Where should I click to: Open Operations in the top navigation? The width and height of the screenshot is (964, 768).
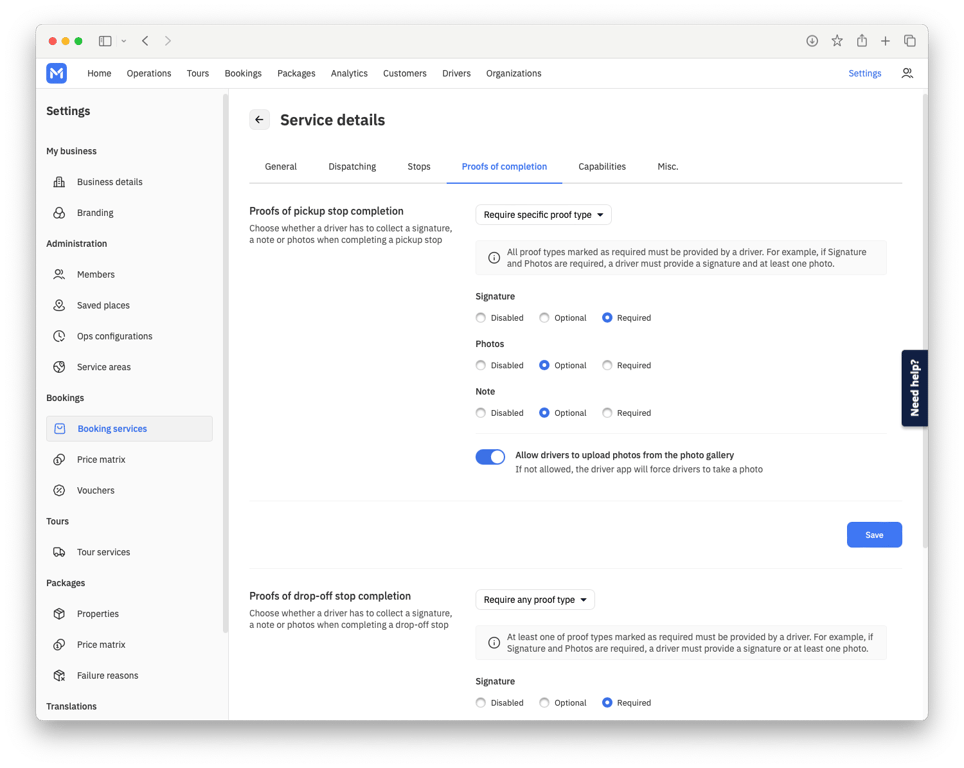[x=149, y=73]
